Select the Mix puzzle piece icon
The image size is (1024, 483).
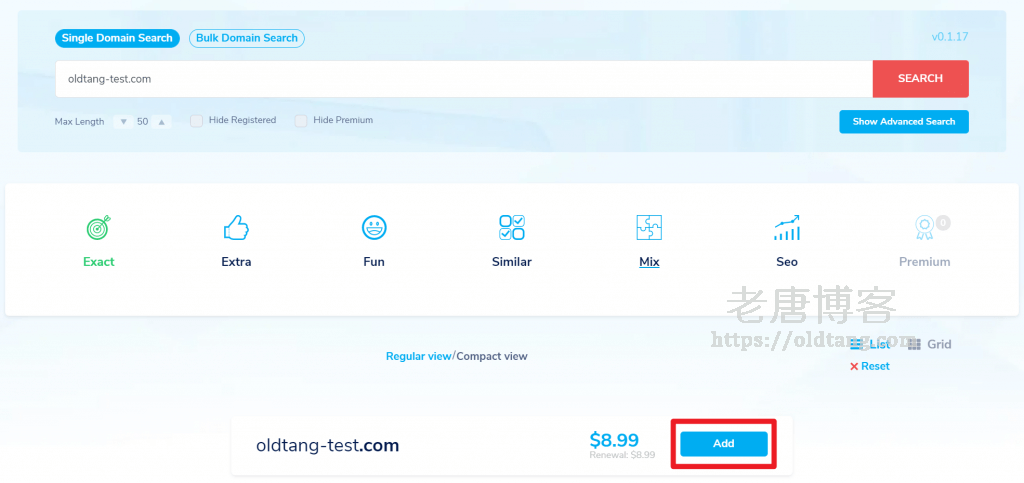tap(649, 228)
